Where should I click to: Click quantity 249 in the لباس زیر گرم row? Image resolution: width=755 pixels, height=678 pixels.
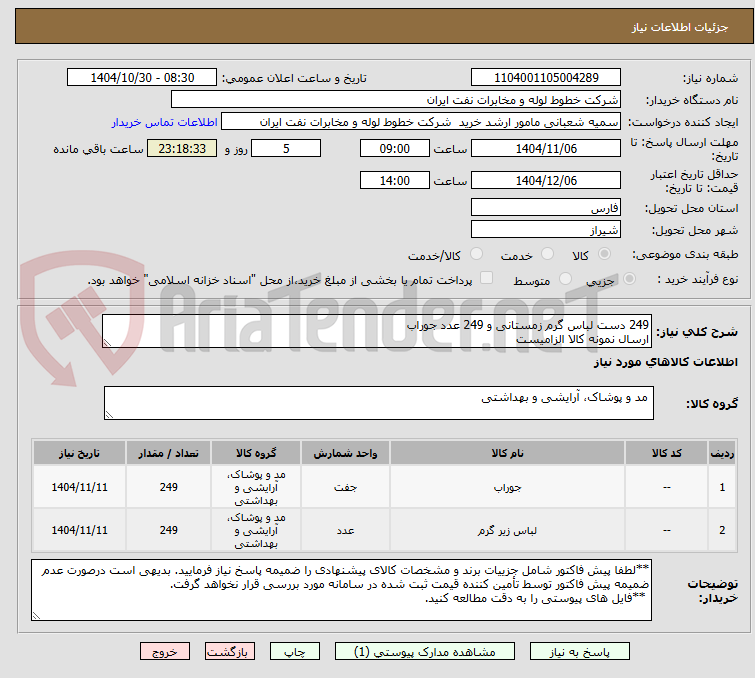click(x=169, y=531)
